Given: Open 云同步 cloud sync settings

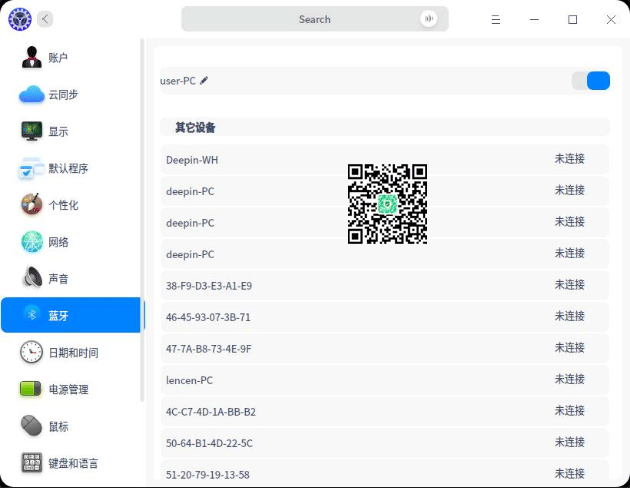Looking at the screenshot, I should click(71, 94).
